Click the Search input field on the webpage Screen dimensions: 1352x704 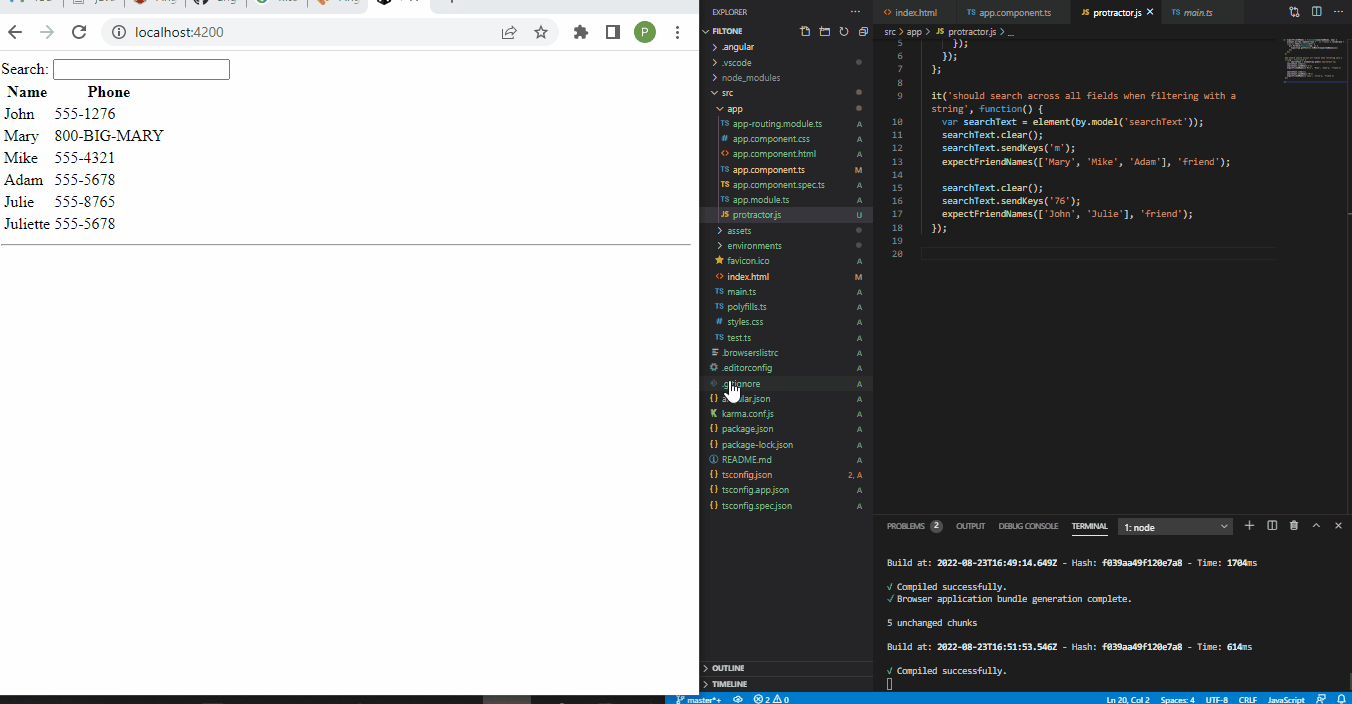coord(140,68)
